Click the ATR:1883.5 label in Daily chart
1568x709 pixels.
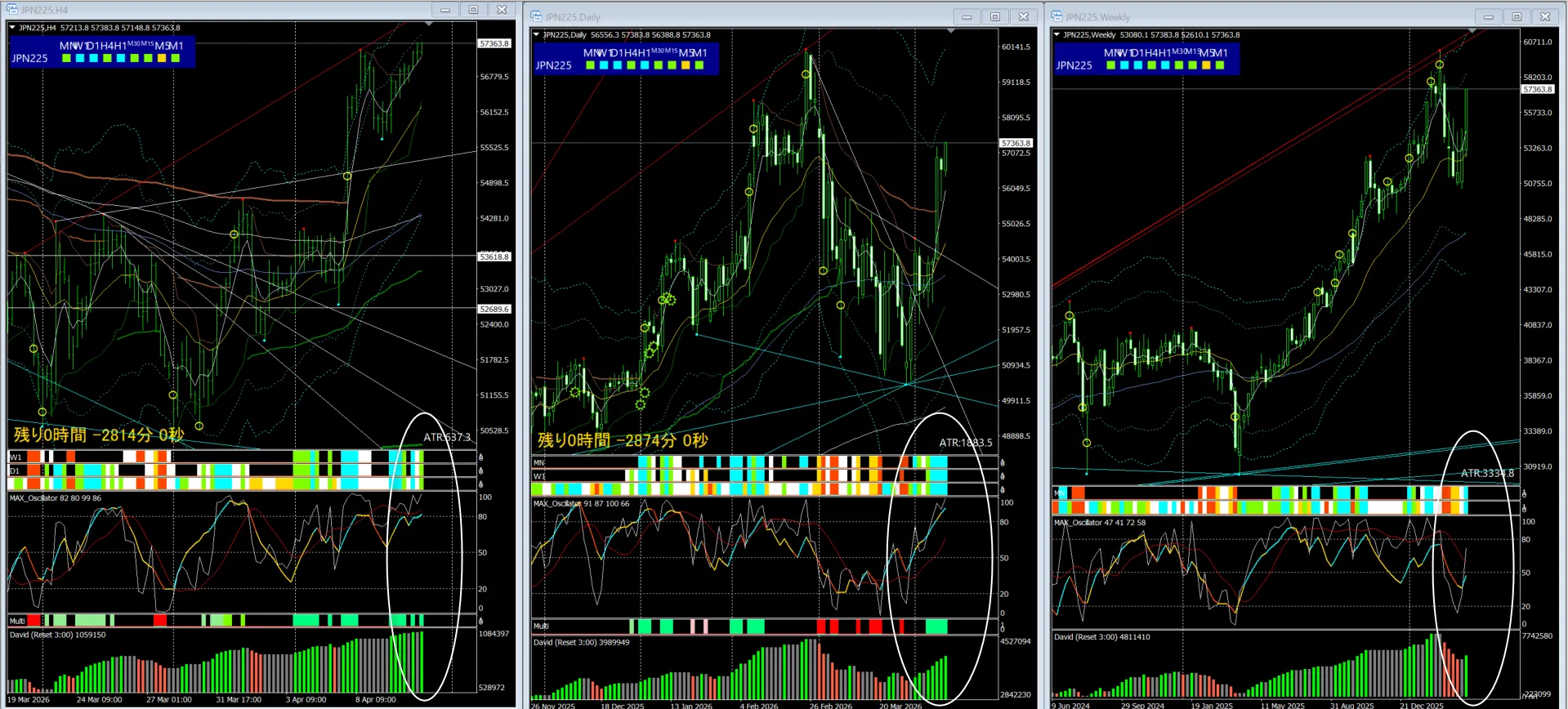click(966, 443)
